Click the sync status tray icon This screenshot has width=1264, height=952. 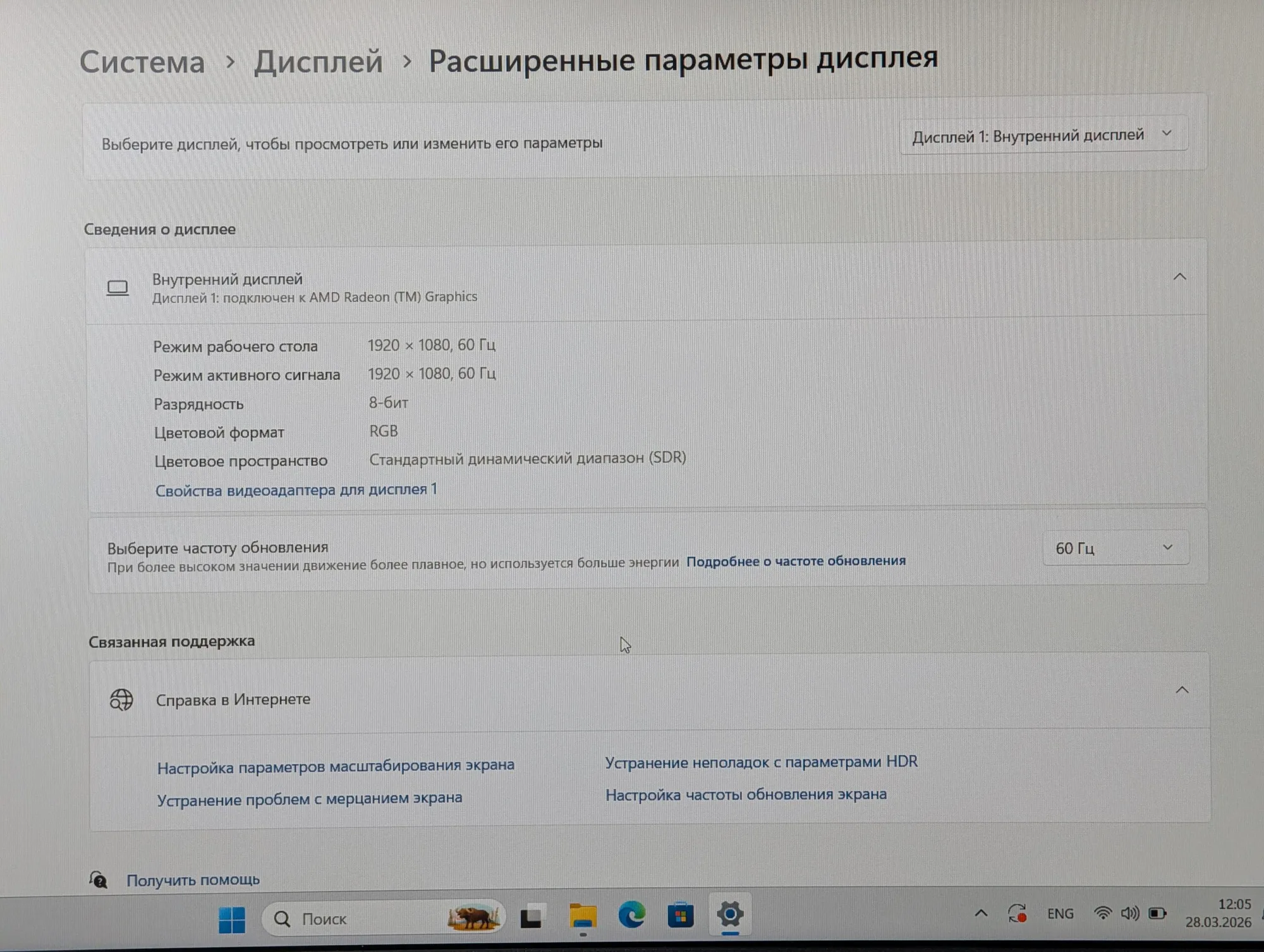(1017, 913)
